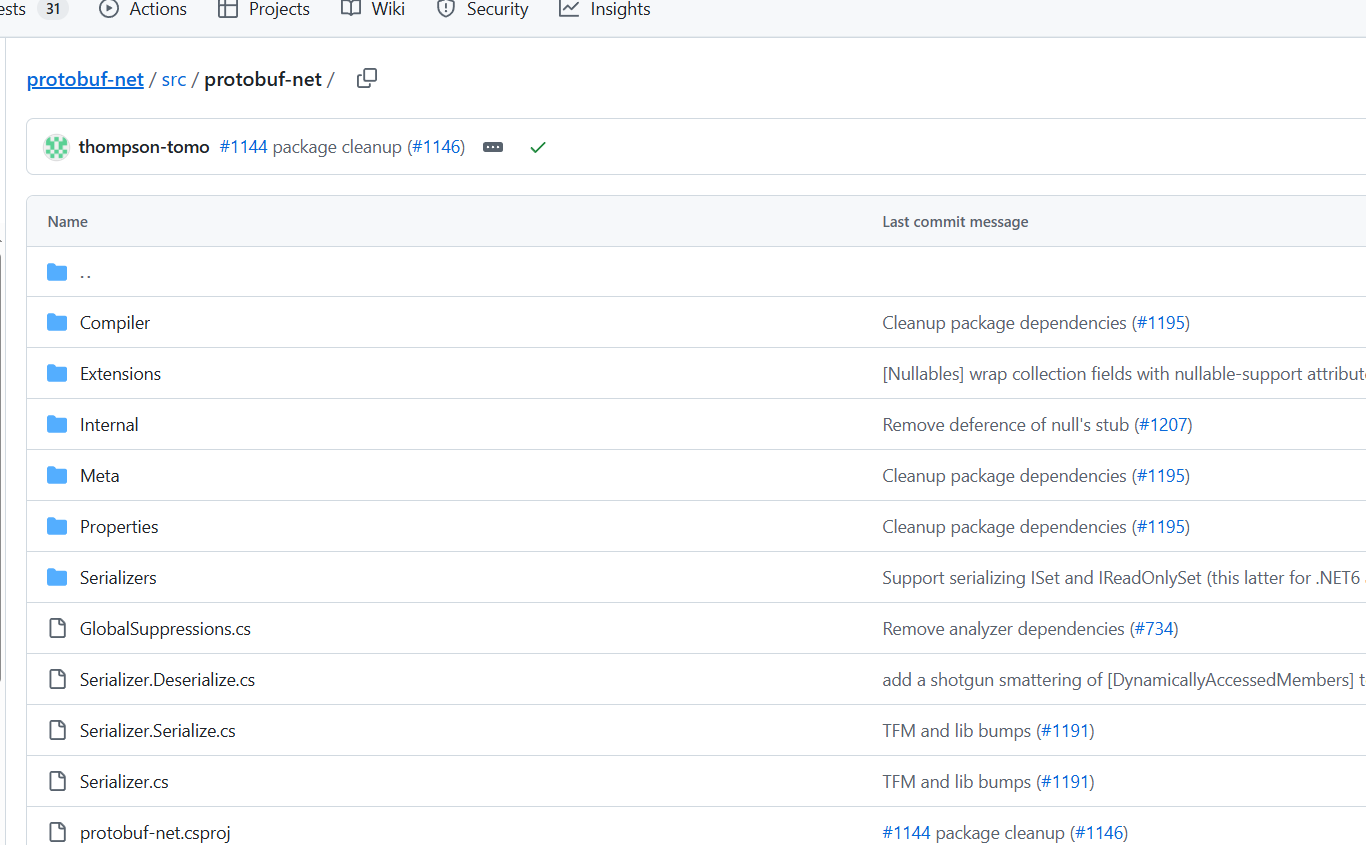Open #1207 link in Internal row

pyautogui.click(x=1163, y=425)
